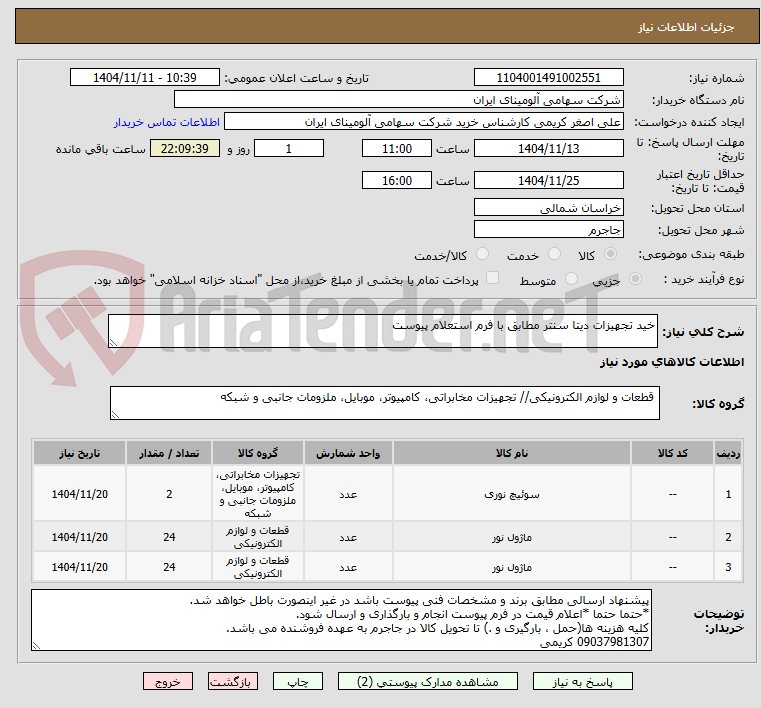Click unit عدد in row 2
The height and width of the screenshot is (708, 761).
[x=348, y=537]
